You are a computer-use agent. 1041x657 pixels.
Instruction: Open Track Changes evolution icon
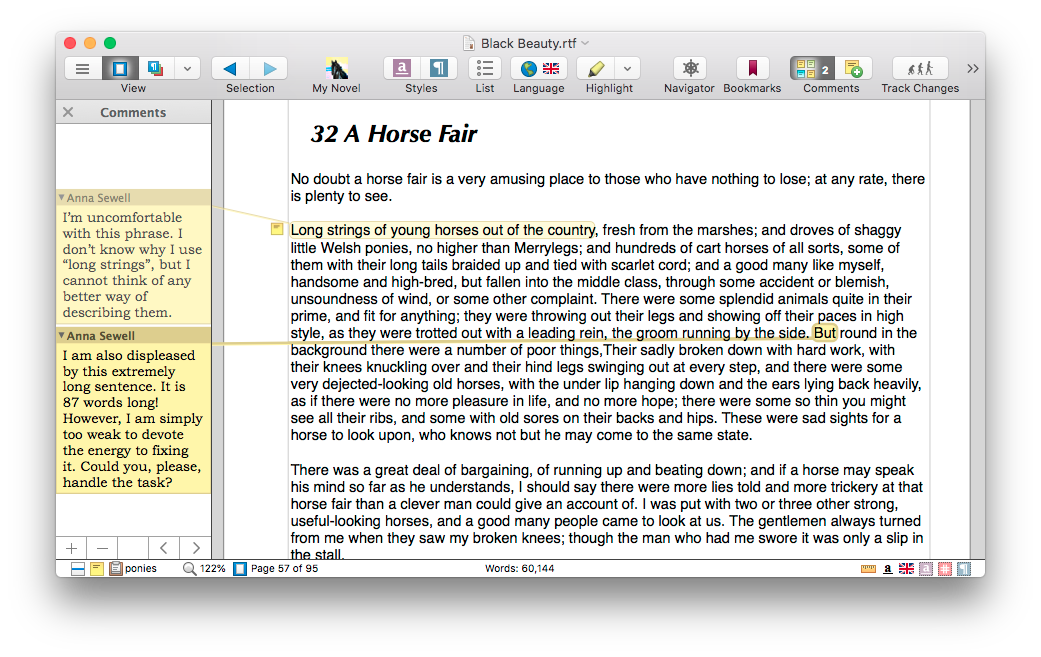(x=920, y=68)
